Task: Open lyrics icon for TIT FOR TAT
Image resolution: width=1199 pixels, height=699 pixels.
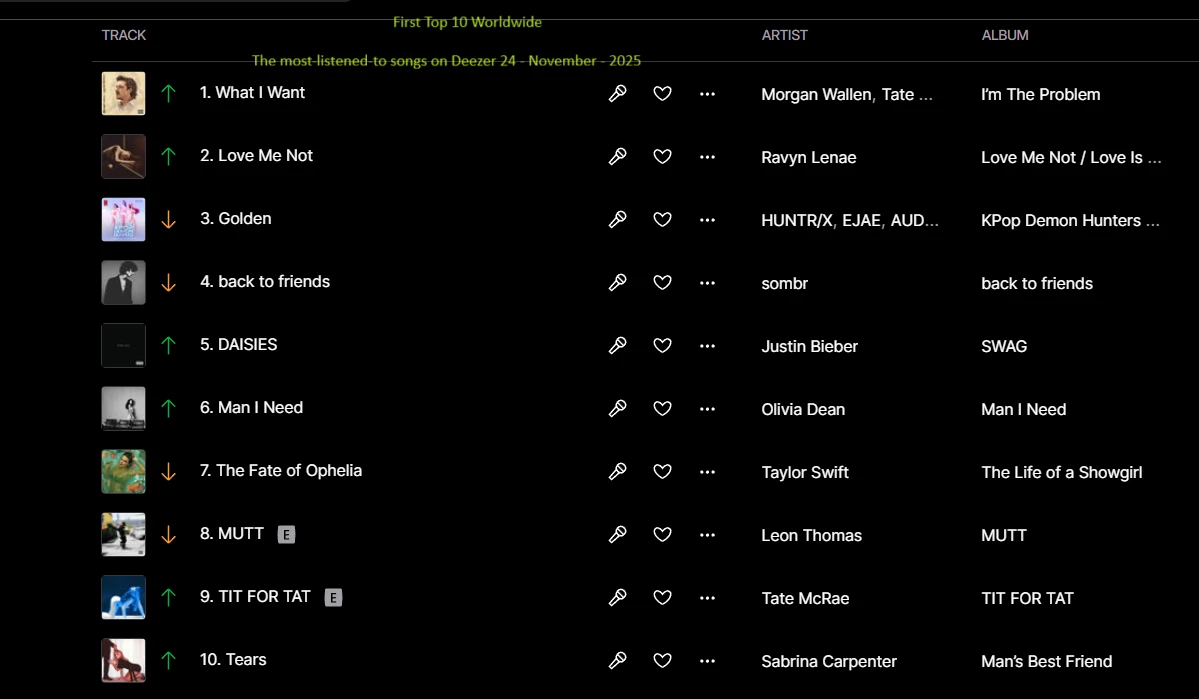Action: click(618, 597)
